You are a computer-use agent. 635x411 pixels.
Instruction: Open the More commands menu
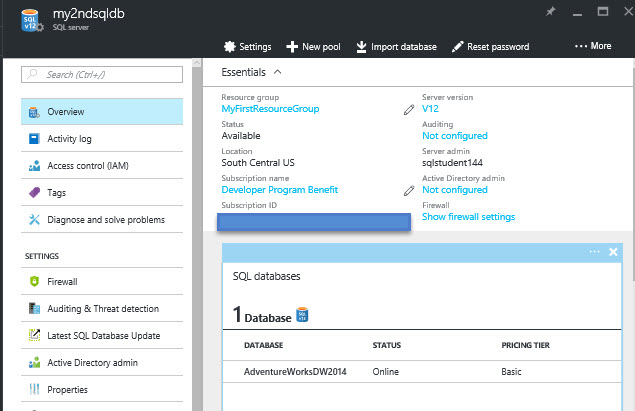(x=593, y=47)
